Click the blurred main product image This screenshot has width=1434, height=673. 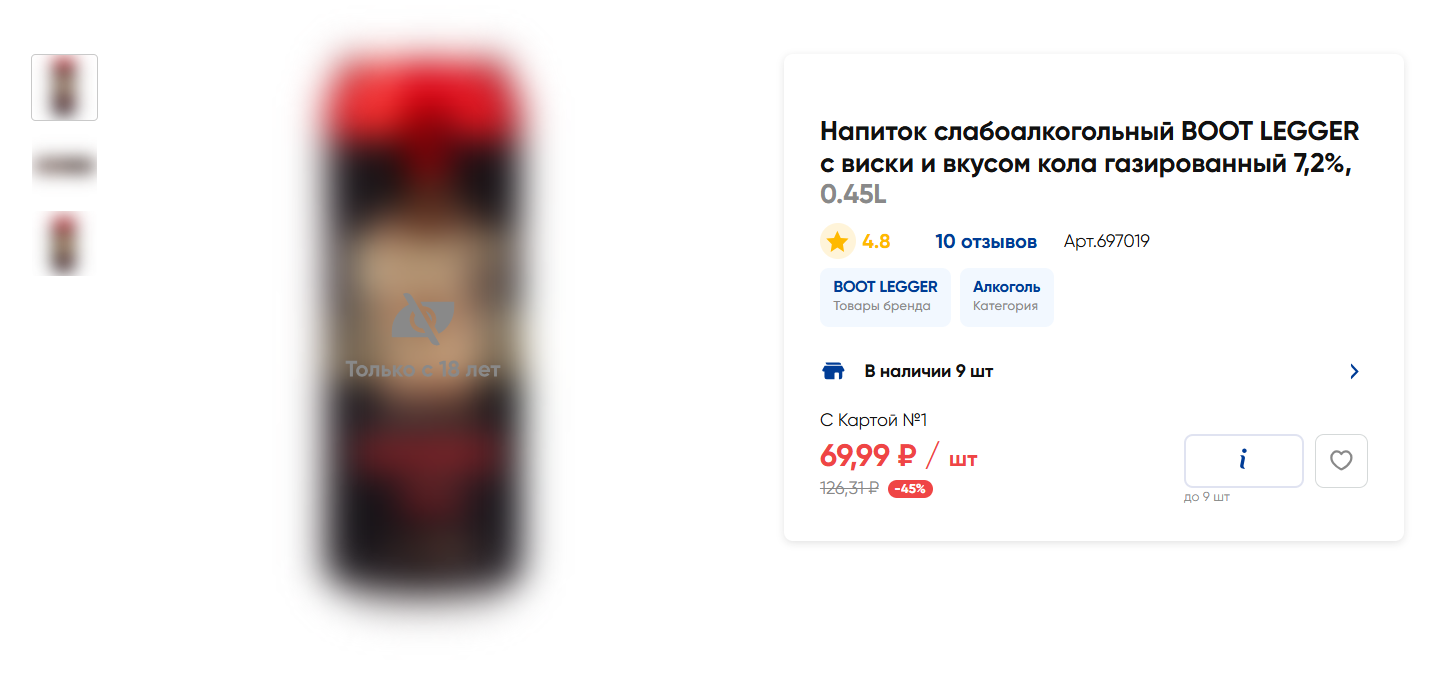(423, 332)
